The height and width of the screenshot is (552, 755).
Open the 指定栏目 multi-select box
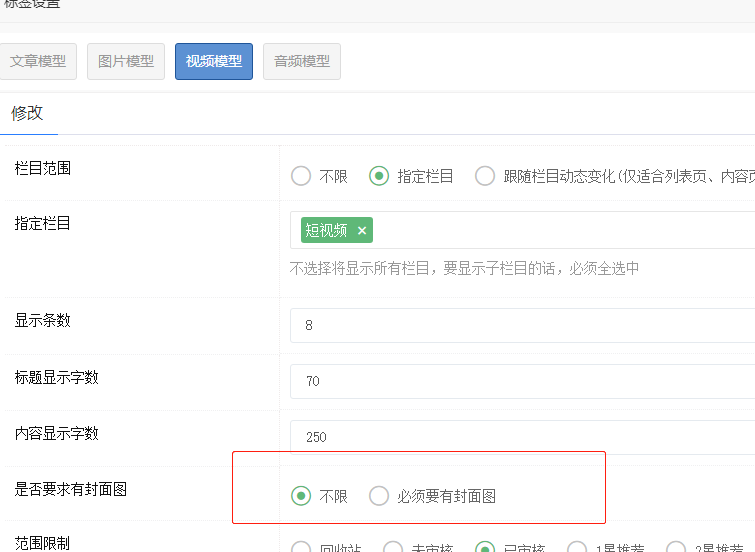[560, 231]
